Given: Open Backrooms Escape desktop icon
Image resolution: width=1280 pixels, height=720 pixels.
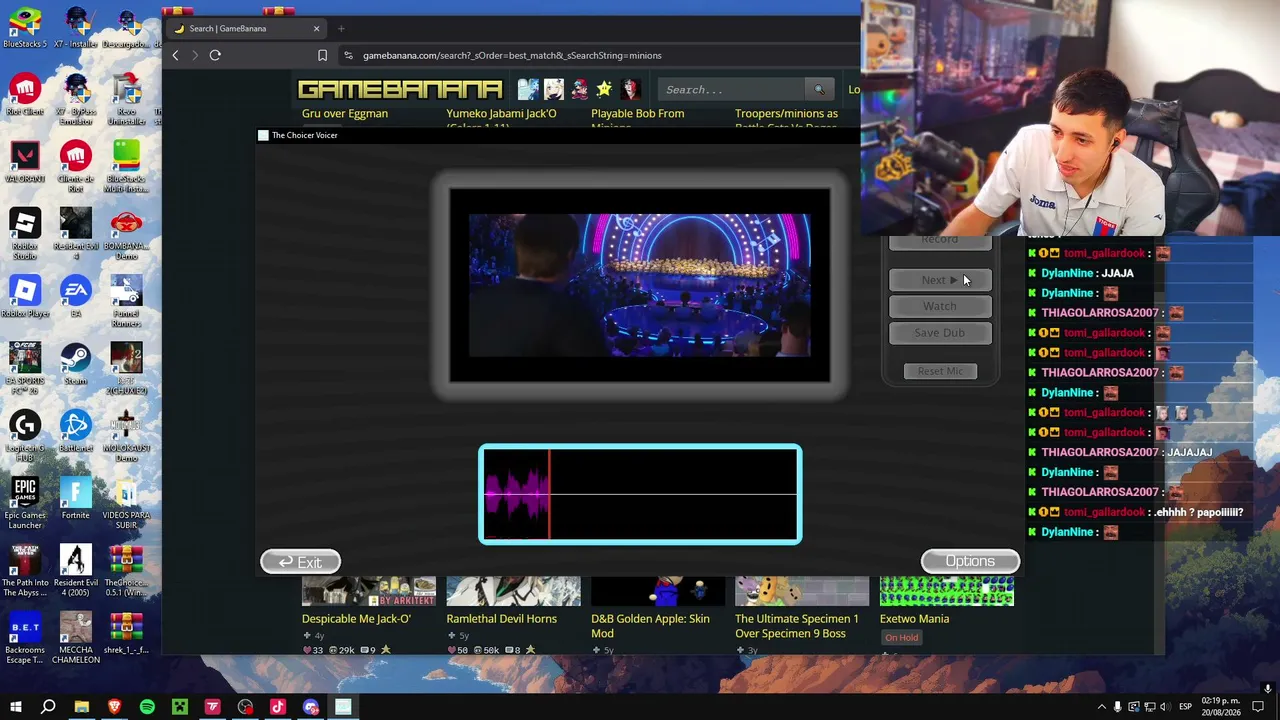Looking at the screenshot, I should [x=25, y=637].
